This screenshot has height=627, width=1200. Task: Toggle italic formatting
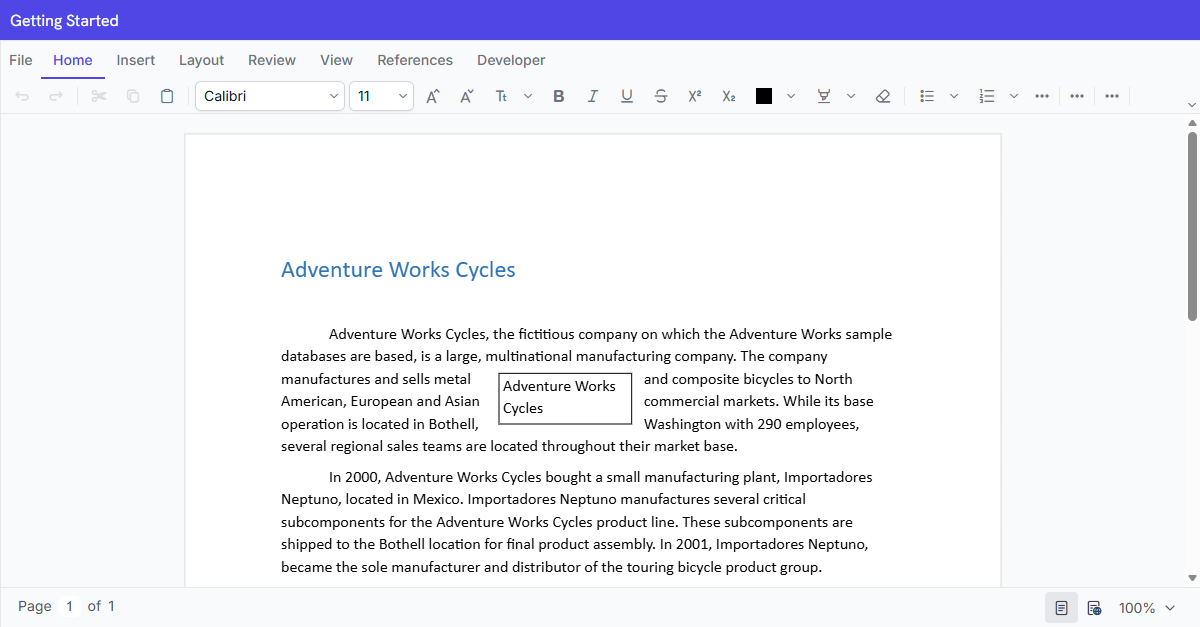[x=593, y=96]
